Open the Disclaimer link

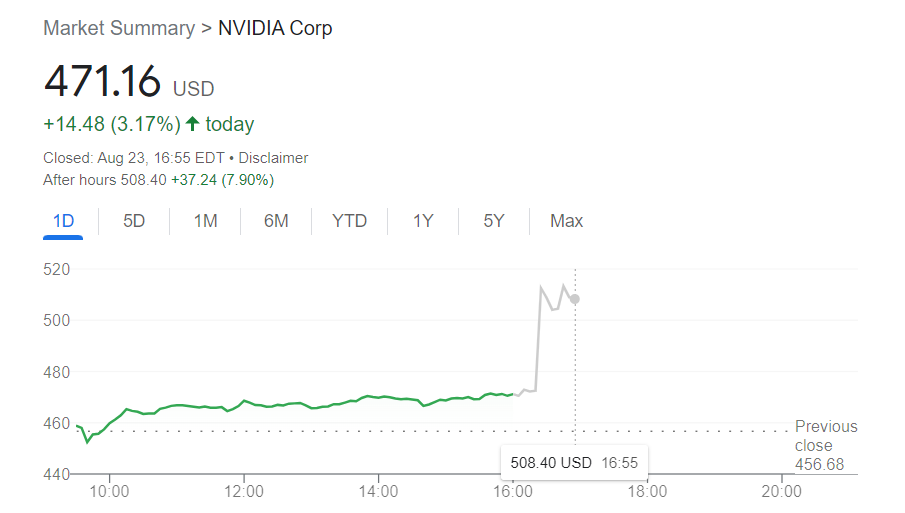[276, 158]
